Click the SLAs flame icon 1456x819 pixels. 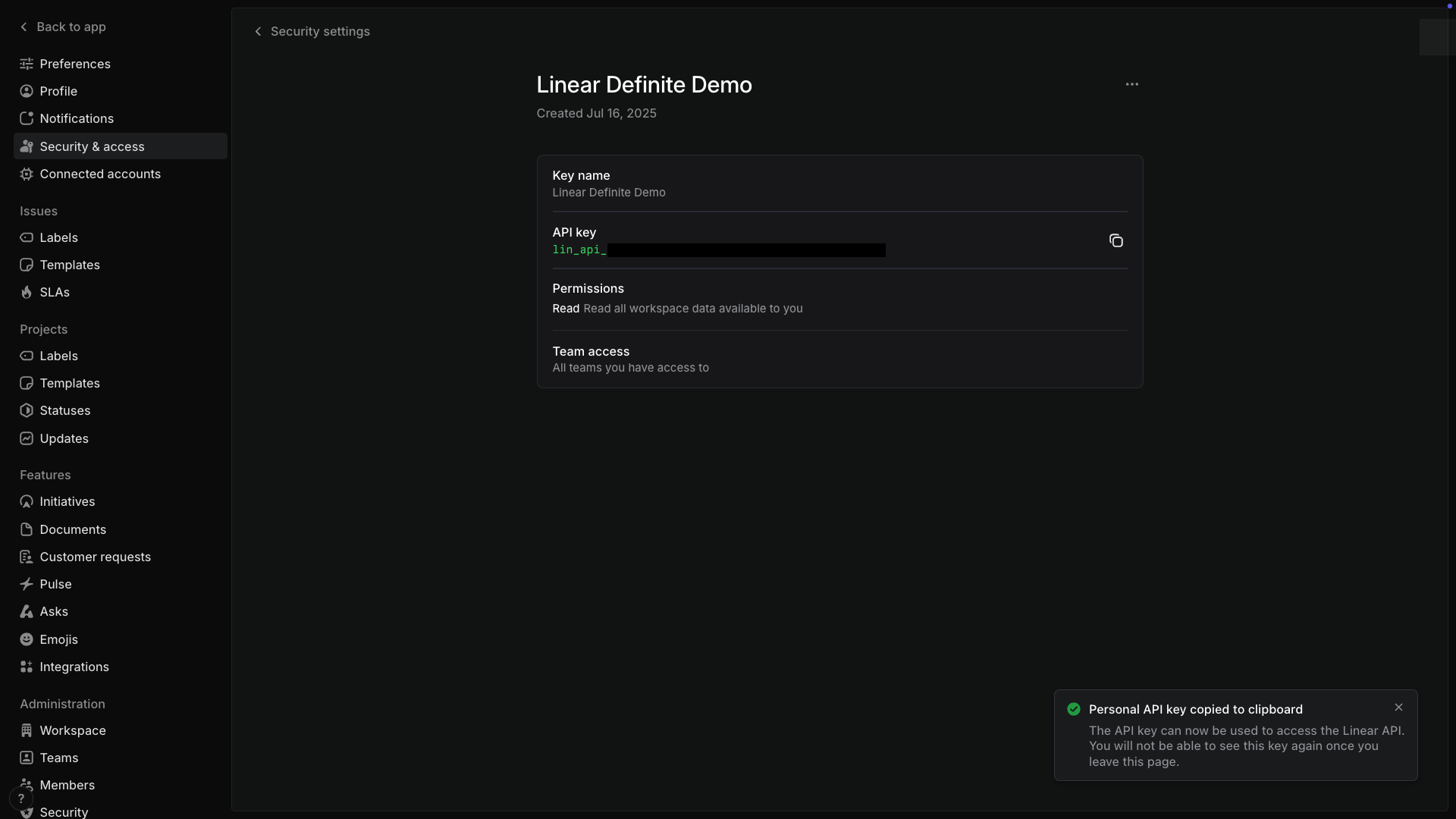pos(27,292)
